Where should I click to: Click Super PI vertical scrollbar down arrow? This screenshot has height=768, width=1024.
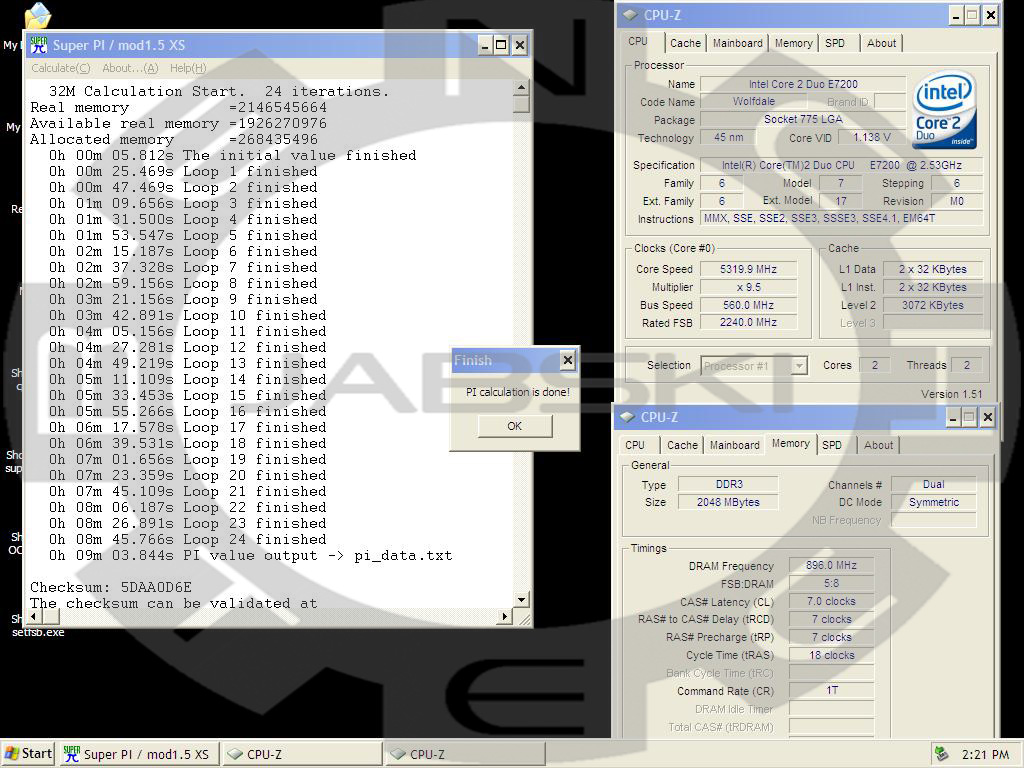pos(521,600)
